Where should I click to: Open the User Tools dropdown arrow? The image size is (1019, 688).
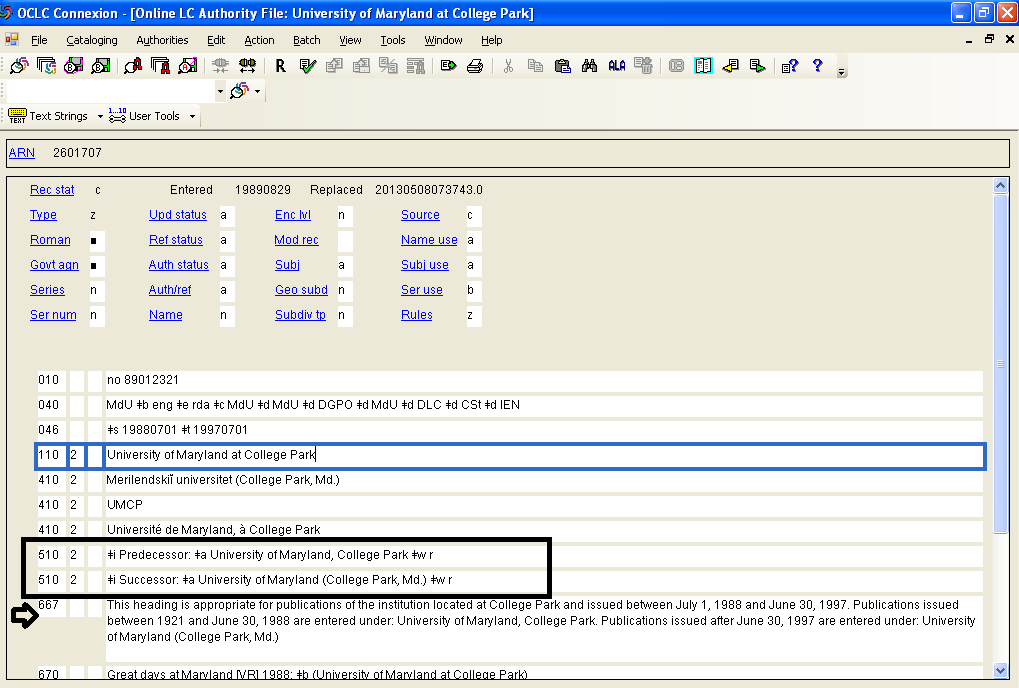click(x=193, y=115)
